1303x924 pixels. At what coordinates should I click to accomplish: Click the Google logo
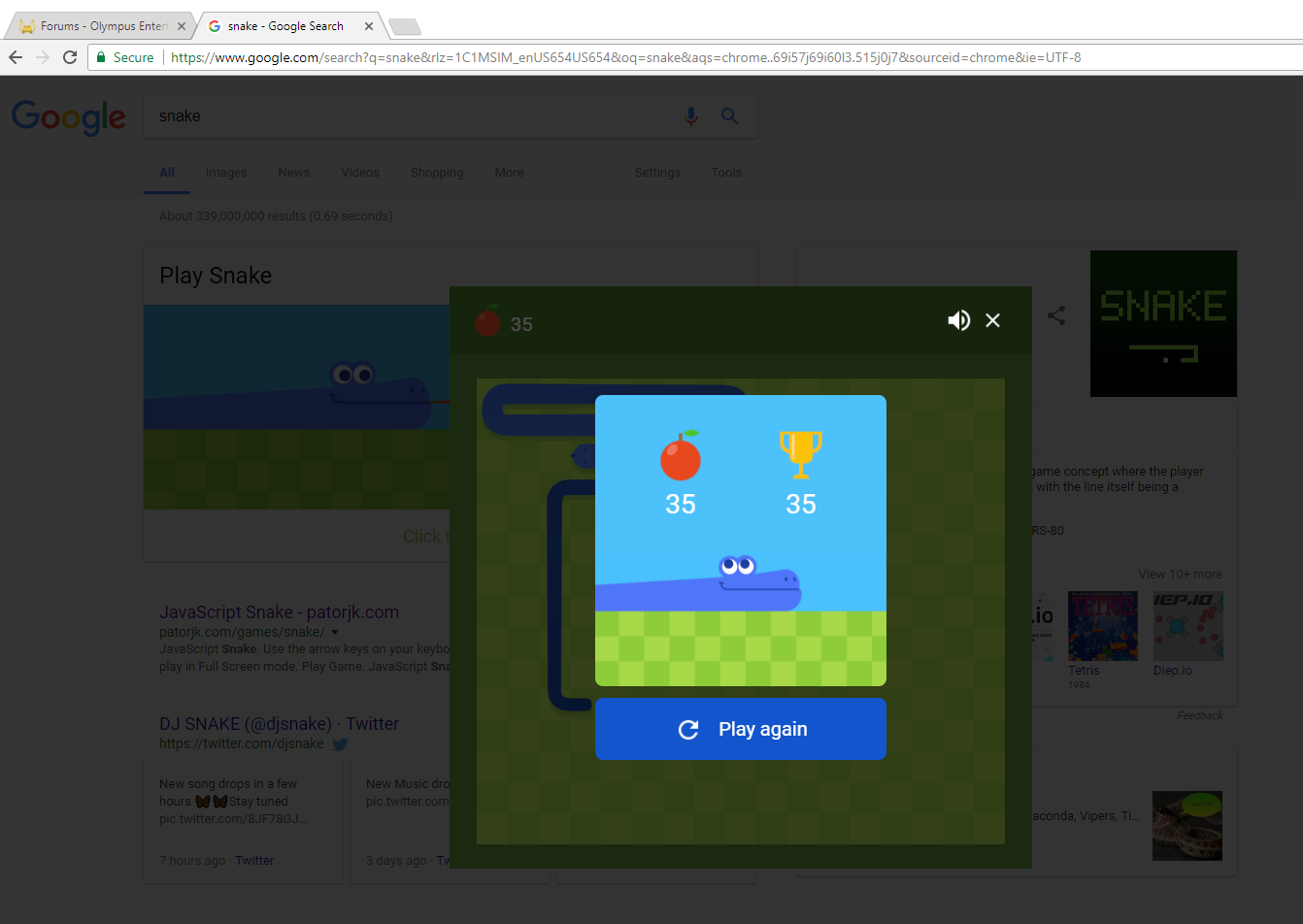click(69, 117)
